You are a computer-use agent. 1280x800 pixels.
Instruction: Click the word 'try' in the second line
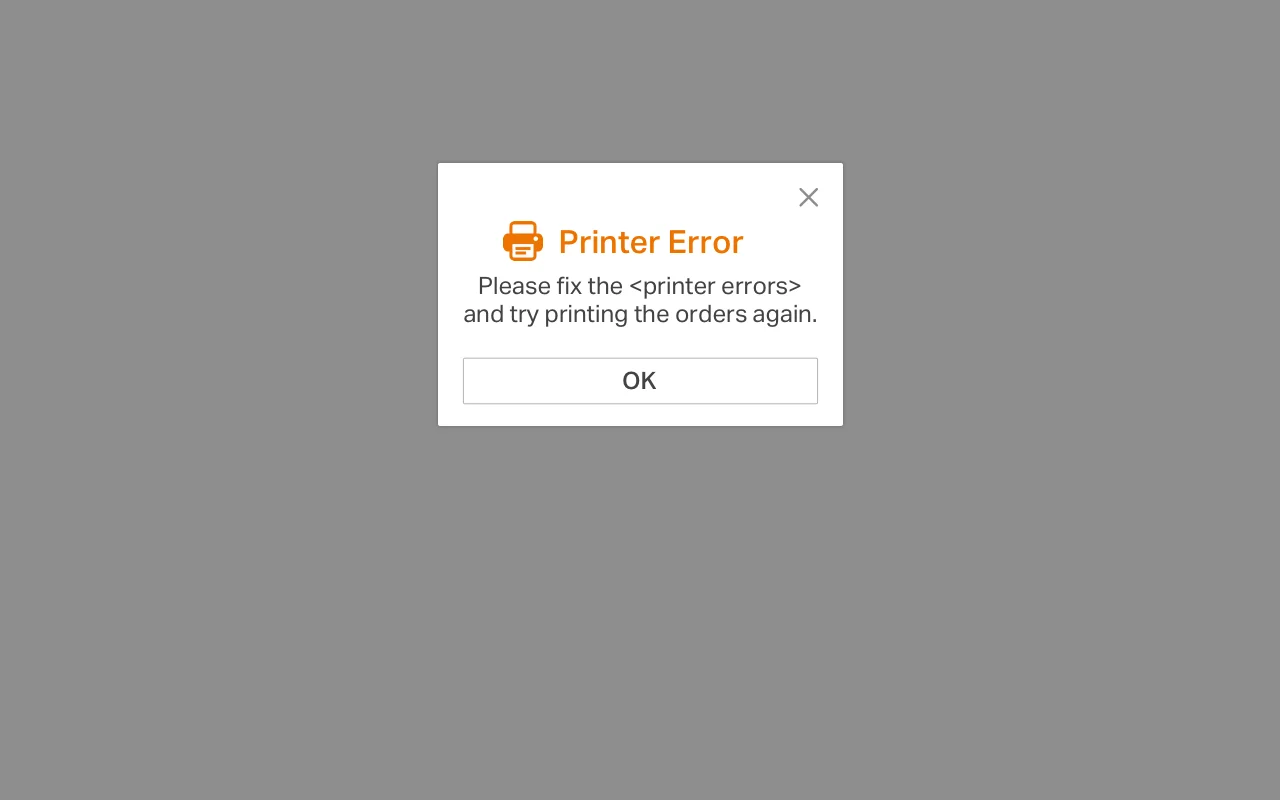click(x=524, y=315)
